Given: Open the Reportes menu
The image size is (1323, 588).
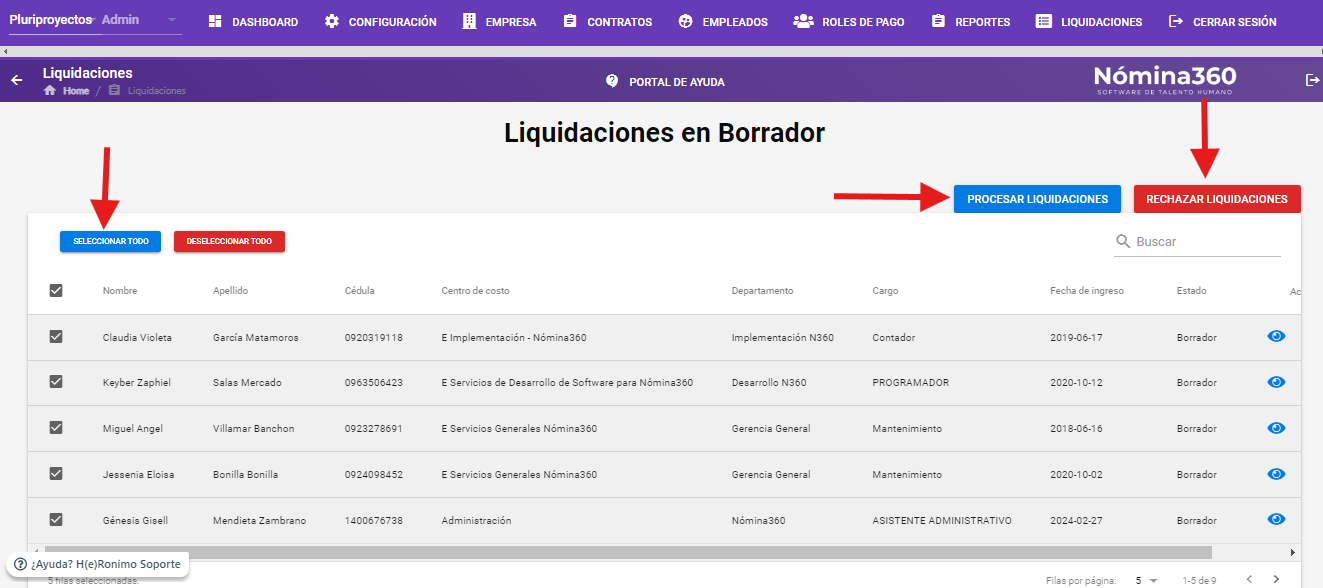Looking at the screenshot, I should pos(970,21).
